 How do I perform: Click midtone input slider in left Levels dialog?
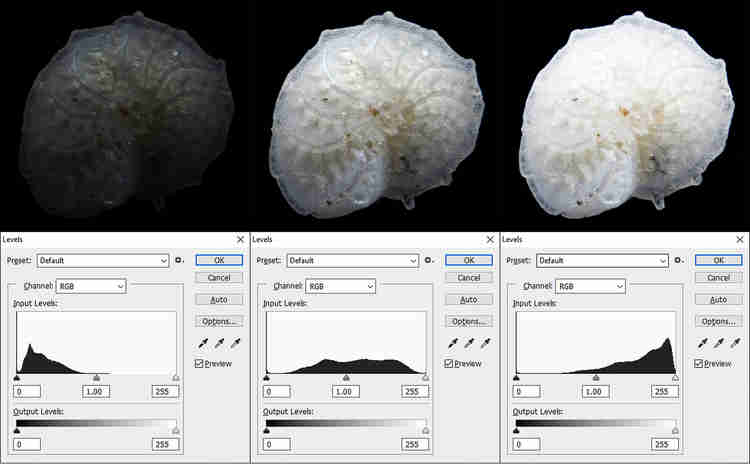[x=96, y=378]
